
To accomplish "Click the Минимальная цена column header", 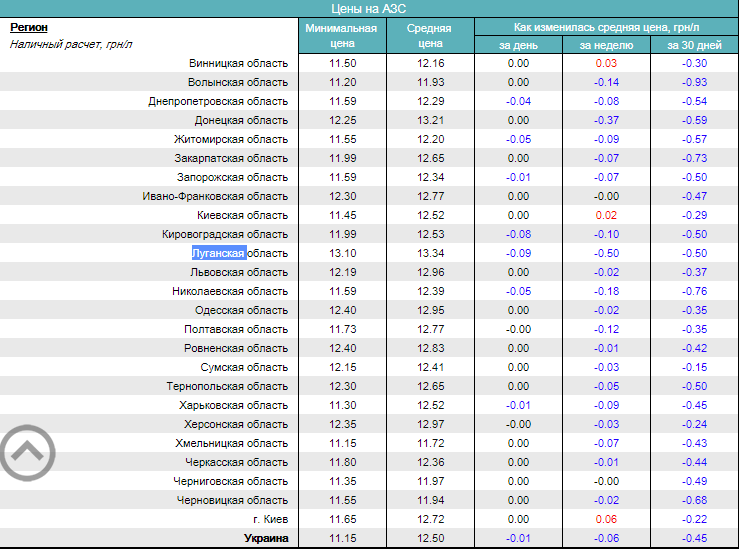I will coord(343,36).
